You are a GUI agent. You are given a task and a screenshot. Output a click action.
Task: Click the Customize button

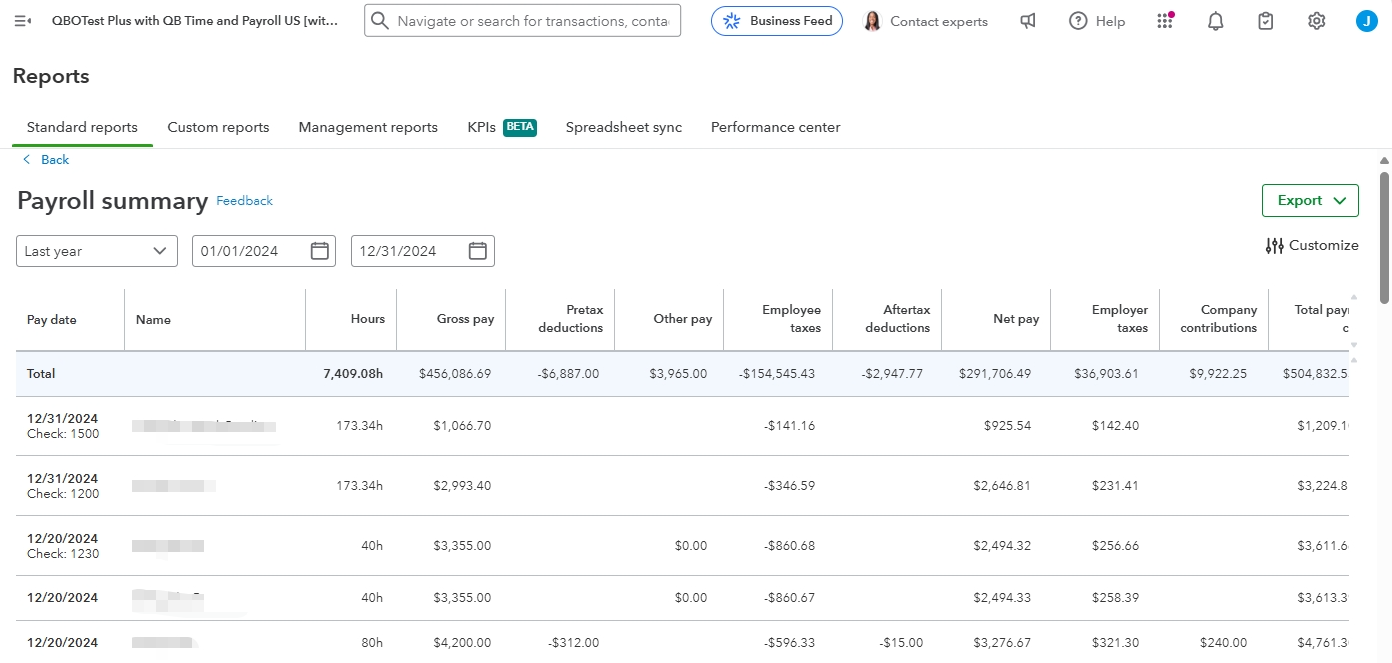tap(1312, 245)
